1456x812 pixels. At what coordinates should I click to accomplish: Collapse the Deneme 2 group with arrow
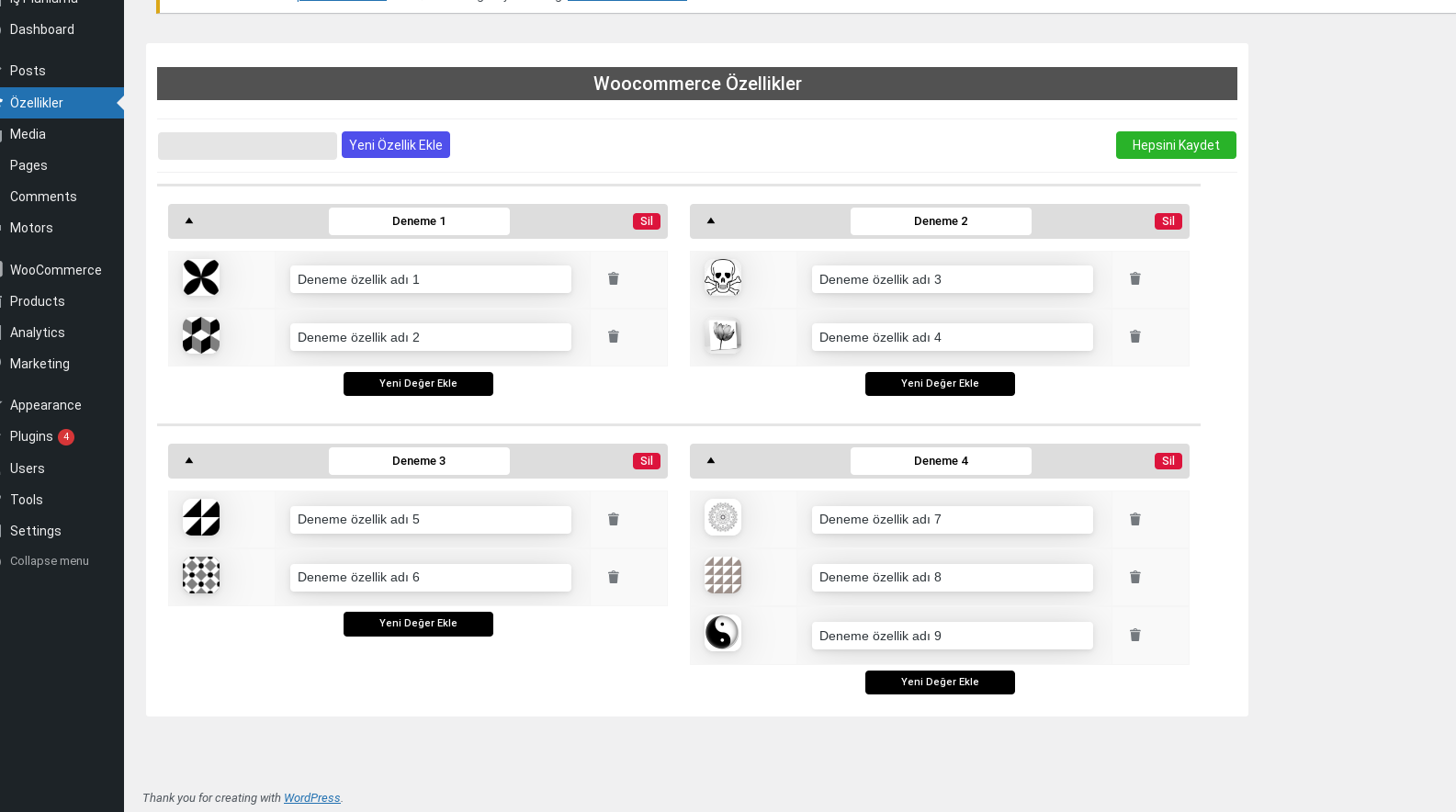(711, 220)
